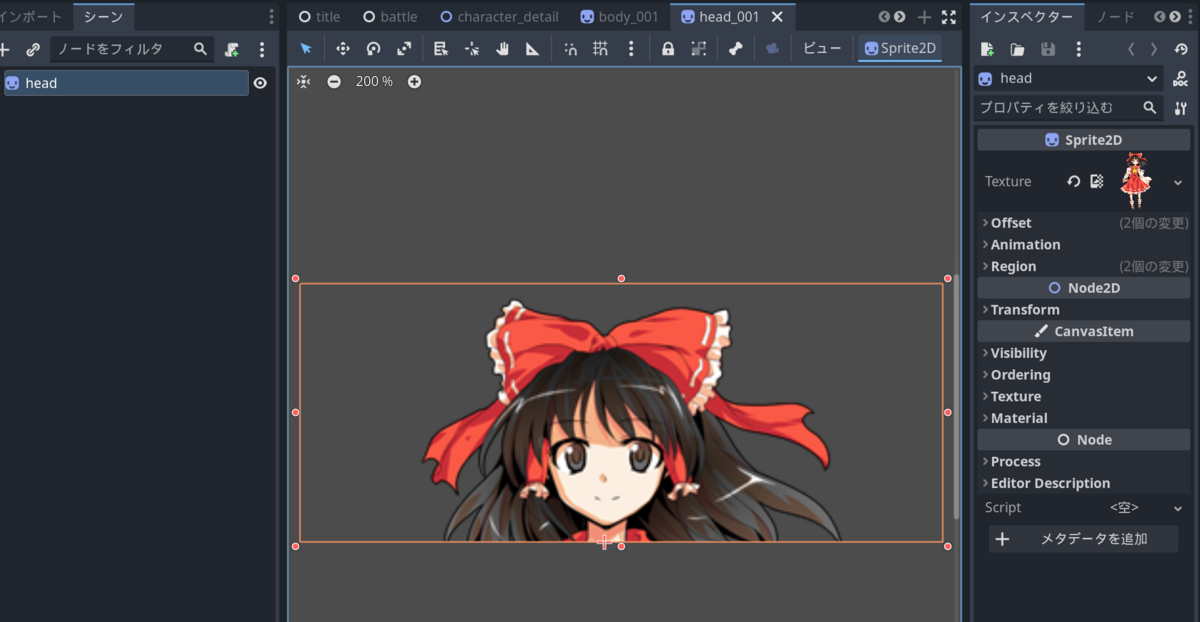Image resolution: width=1200 pixels, height=622 pixels.
Task: Click the greyed camera override icon
Action: click(x=772, y=48)
